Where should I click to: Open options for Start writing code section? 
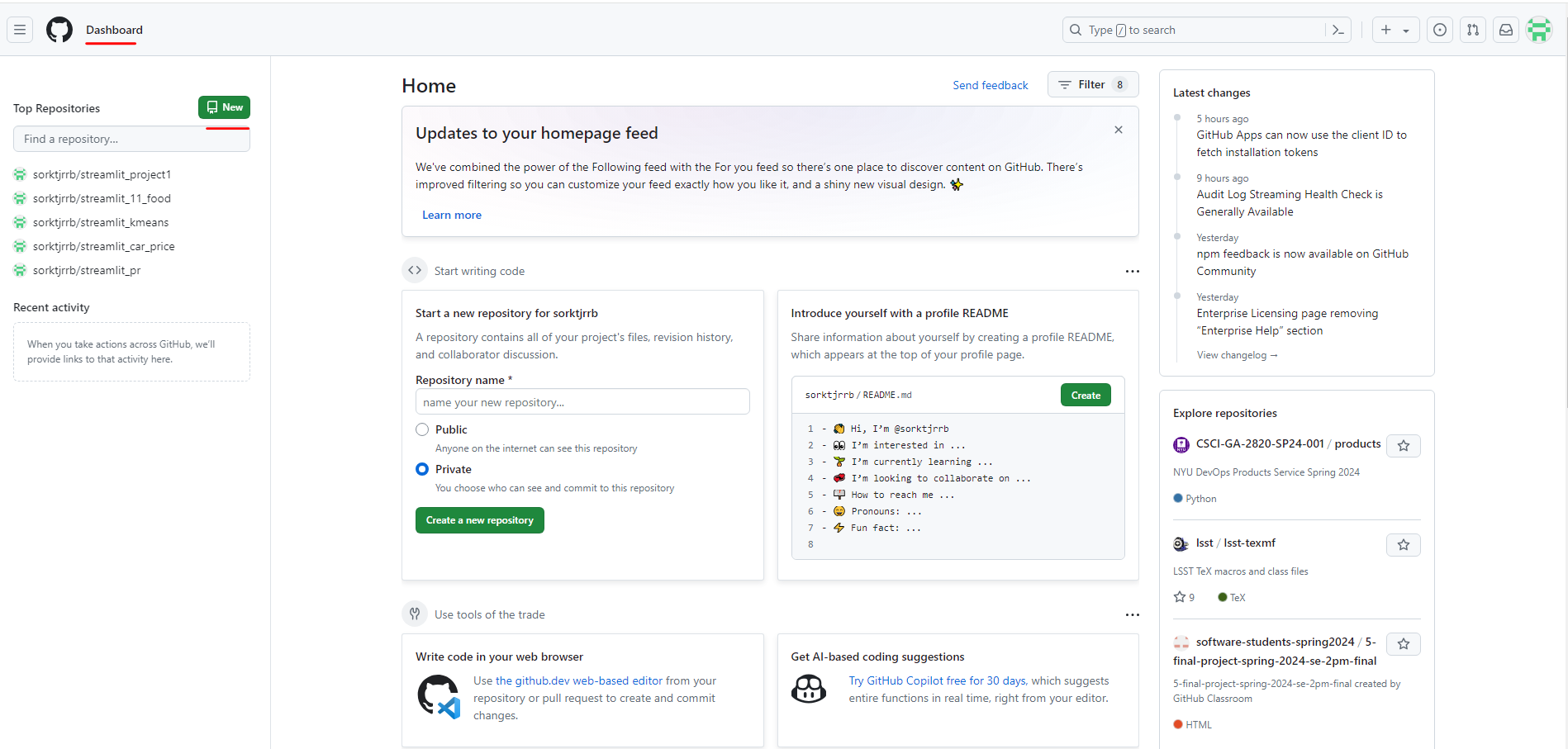[x=1133, y=271]
